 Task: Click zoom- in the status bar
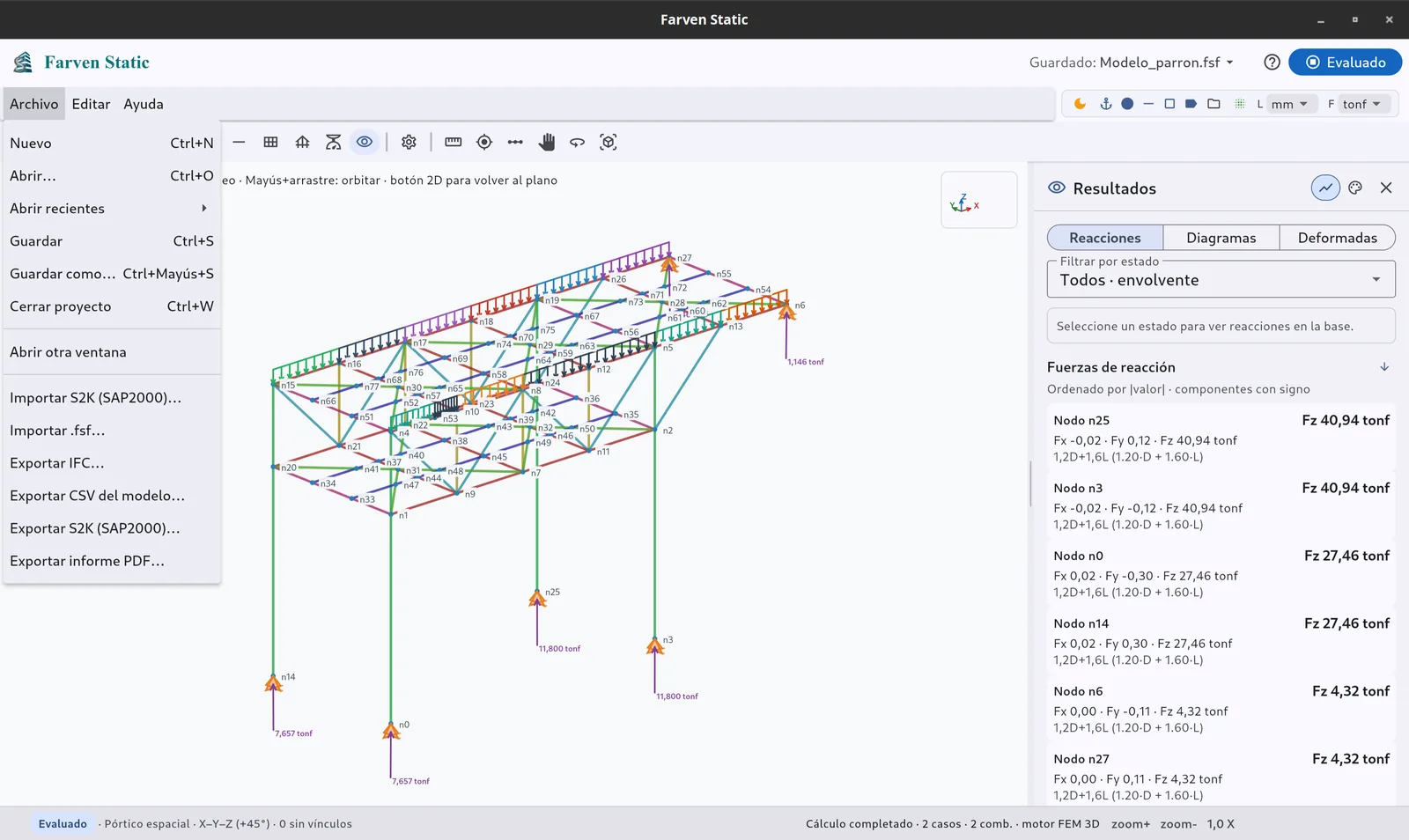click(x=1178, y=824)
